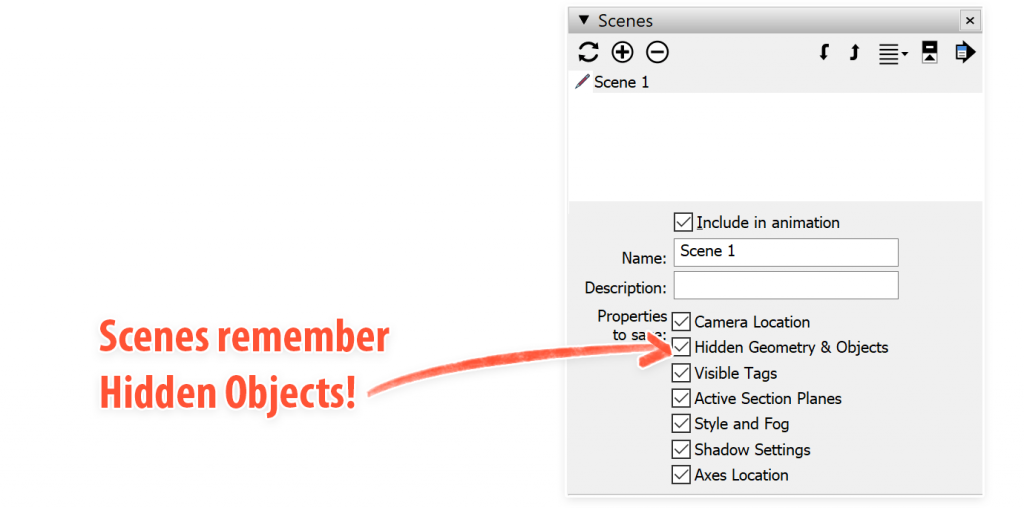Uncheck Active Section Planes
The width and height of the screenshot is (1024, 508).
point(682,398)
